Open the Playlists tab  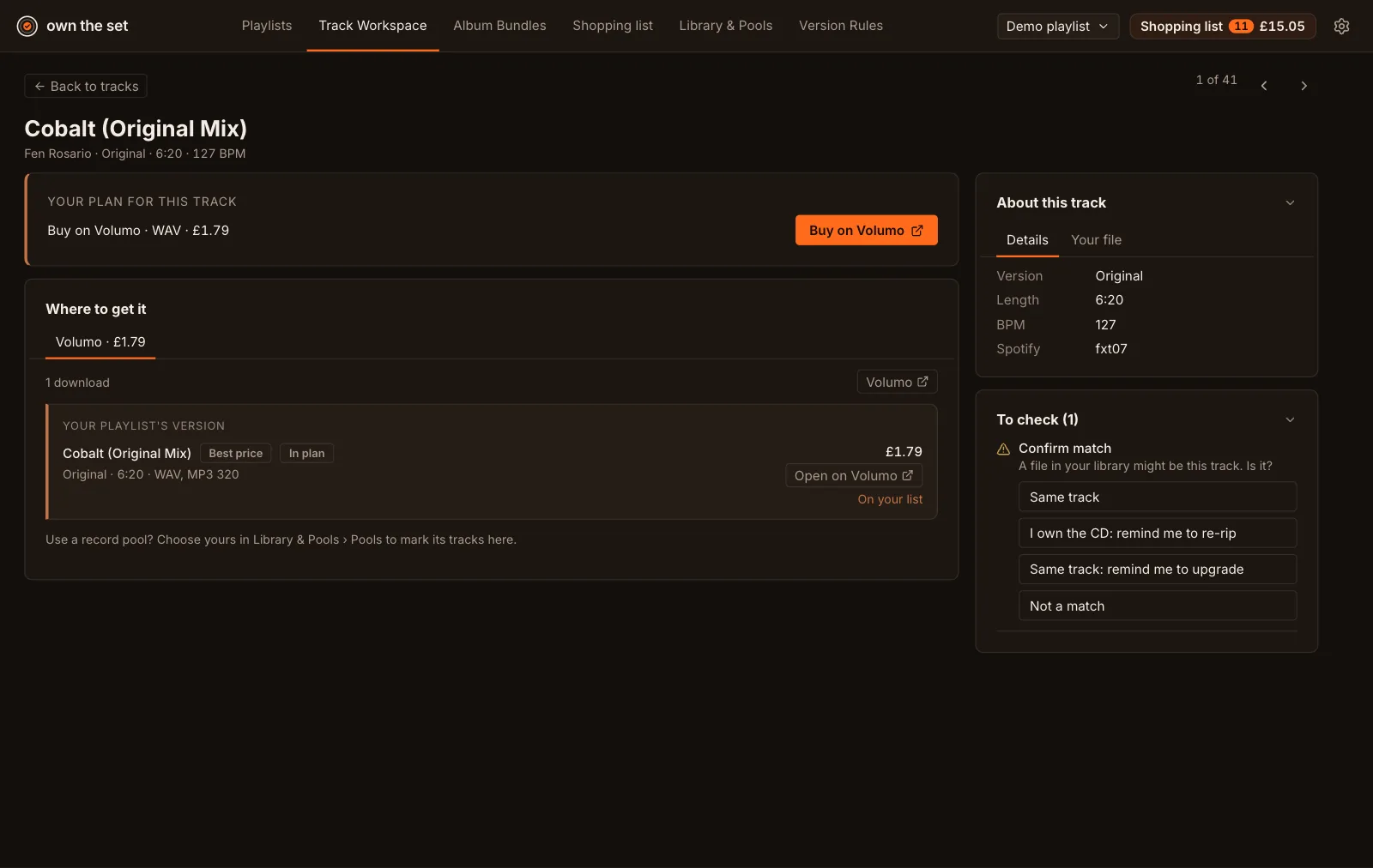(267, 26)
